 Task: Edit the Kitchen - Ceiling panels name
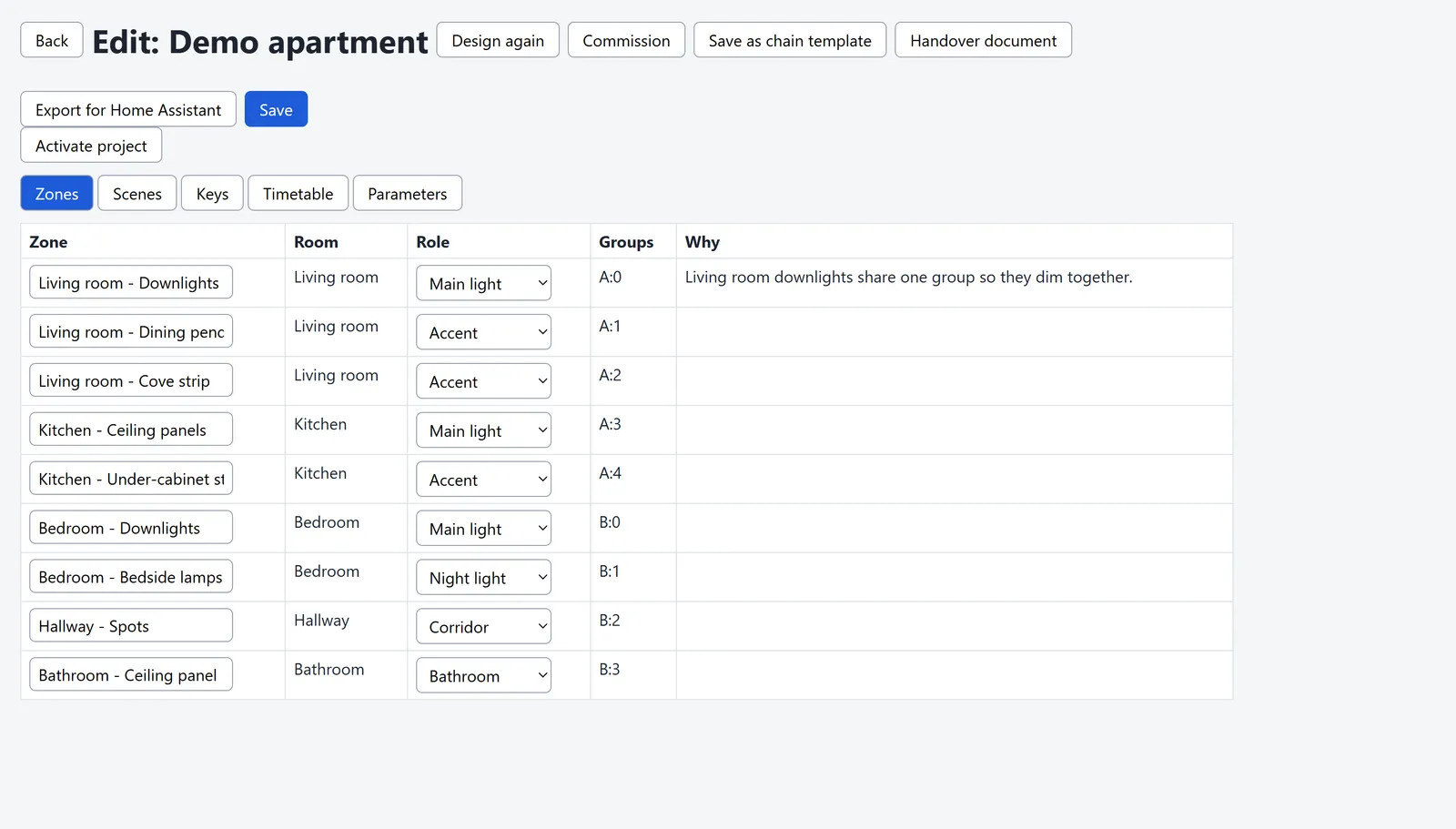(x=131, y=430)
